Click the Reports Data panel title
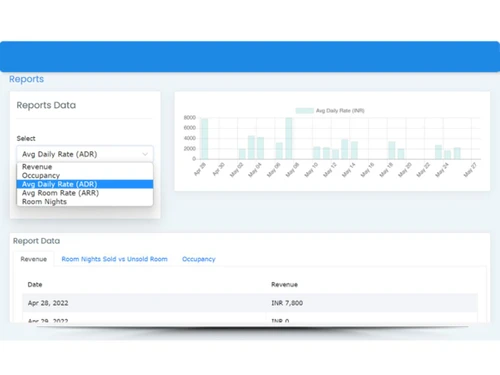500x375 pixels. [46, 105]
